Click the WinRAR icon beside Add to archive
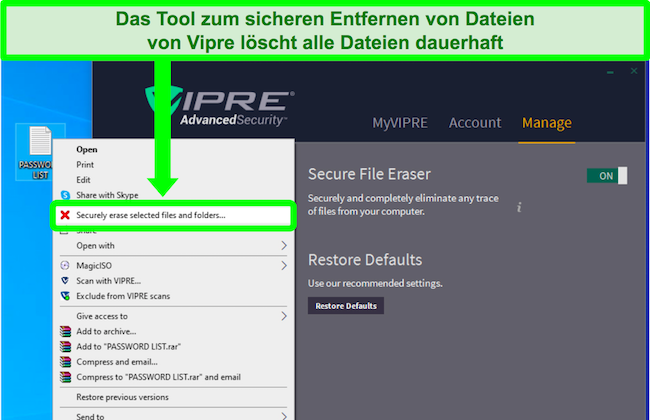This screenshot has width=650, height=420. 65,331
